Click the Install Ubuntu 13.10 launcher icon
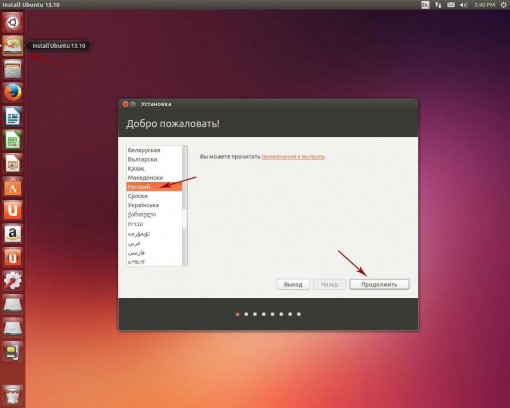Viewport: 510px width, 408px height. pos(13,46)
